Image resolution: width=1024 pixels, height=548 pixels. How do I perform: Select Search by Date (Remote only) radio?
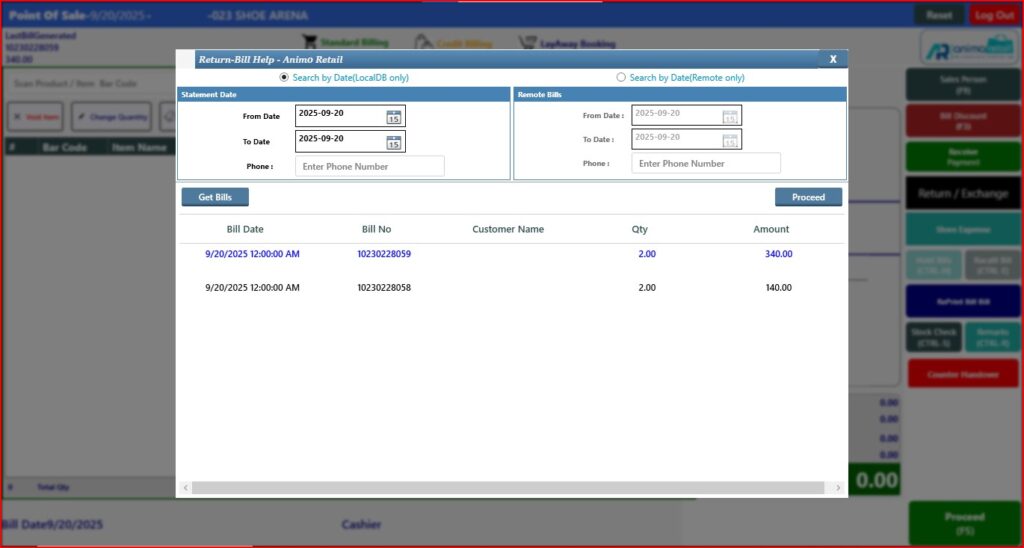621,77
